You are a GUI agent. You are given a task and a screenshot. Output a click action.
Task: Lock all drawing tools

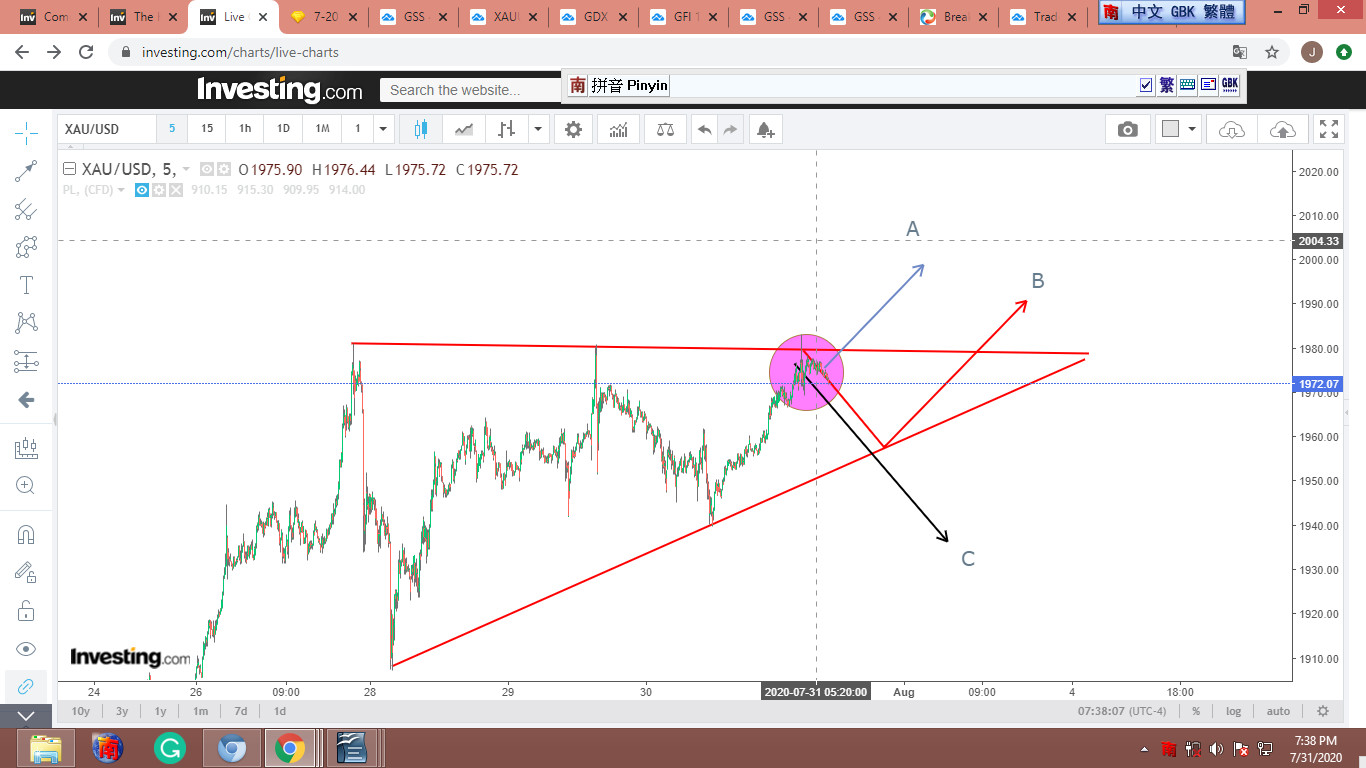click(26, 610)
